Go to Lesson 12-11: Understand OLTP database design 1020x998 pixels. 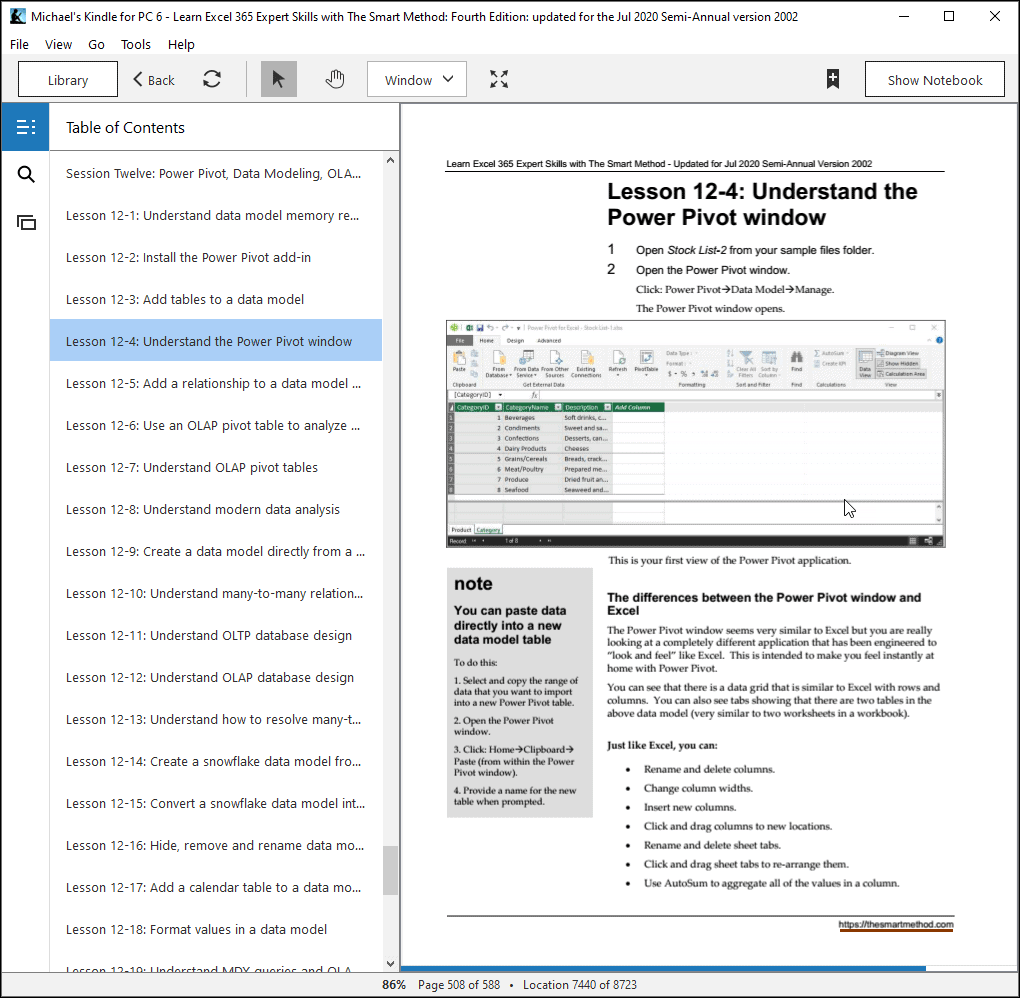pyautogui.click(x=216, y=635)
